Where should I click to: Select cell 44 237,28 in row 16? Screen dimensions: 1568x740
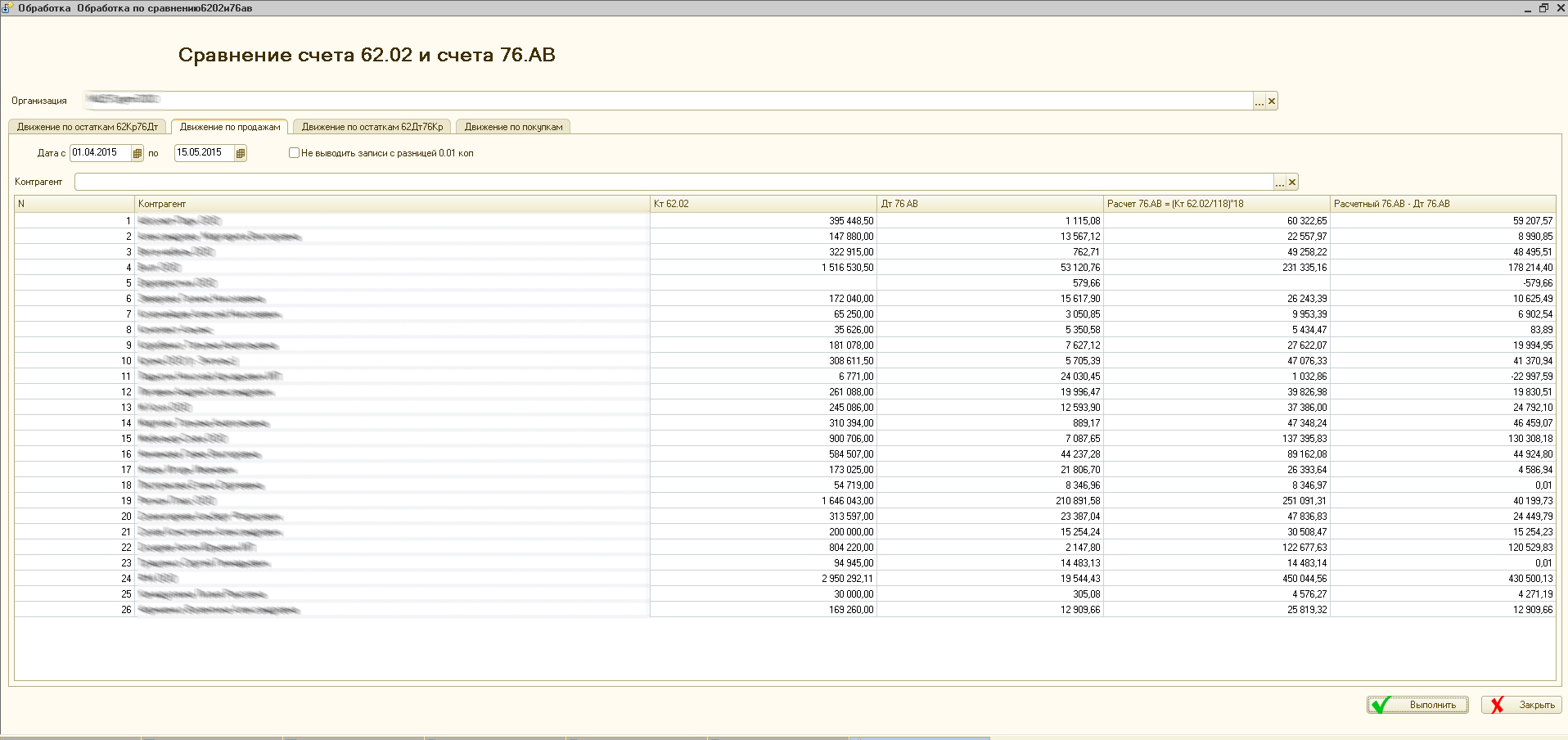coord(990,454)
